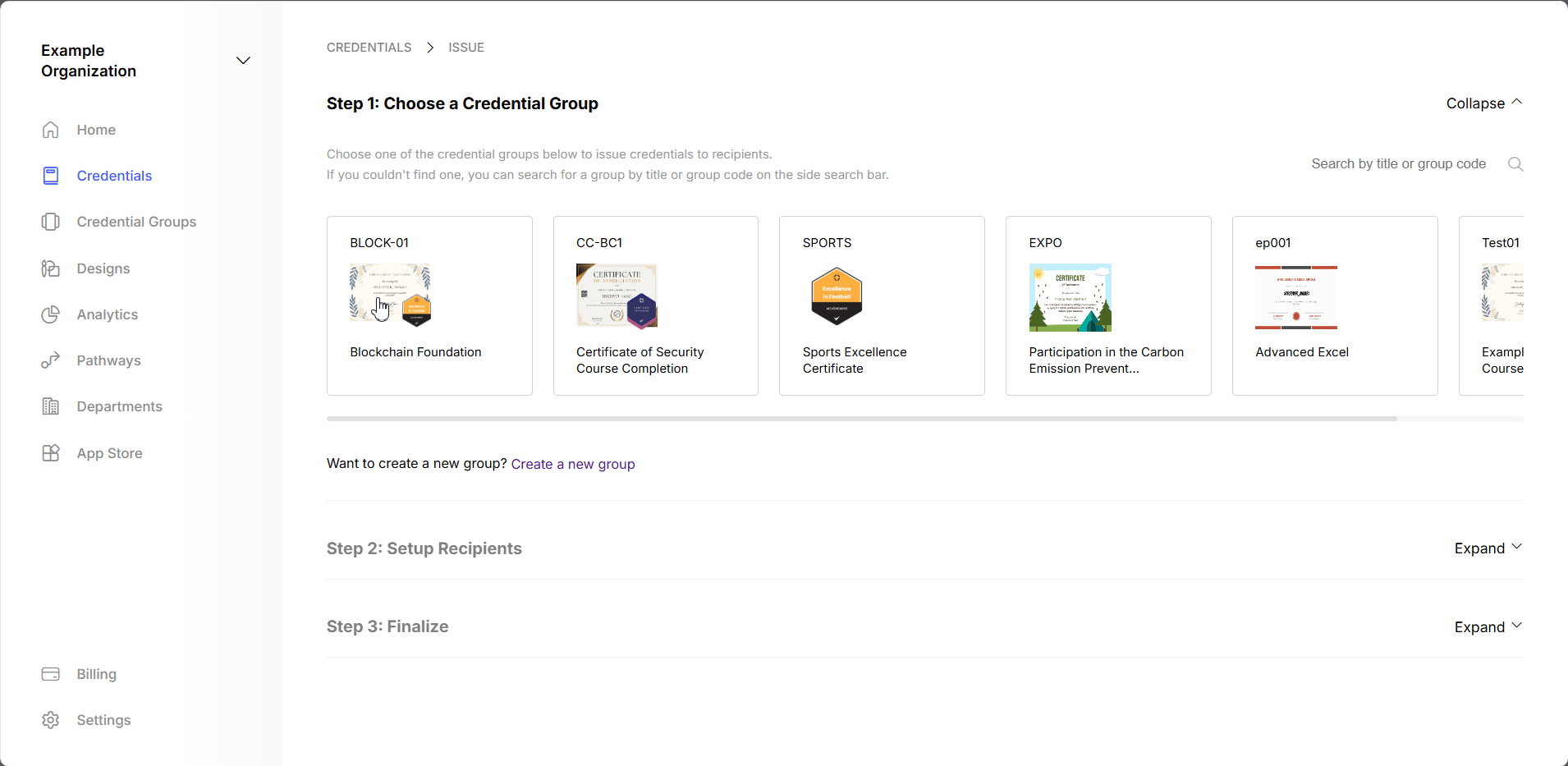Expand Step 2: Setup Recipients
Image resolution: width=1568 pixels, height=766 pixels.
pos(1488,548)
